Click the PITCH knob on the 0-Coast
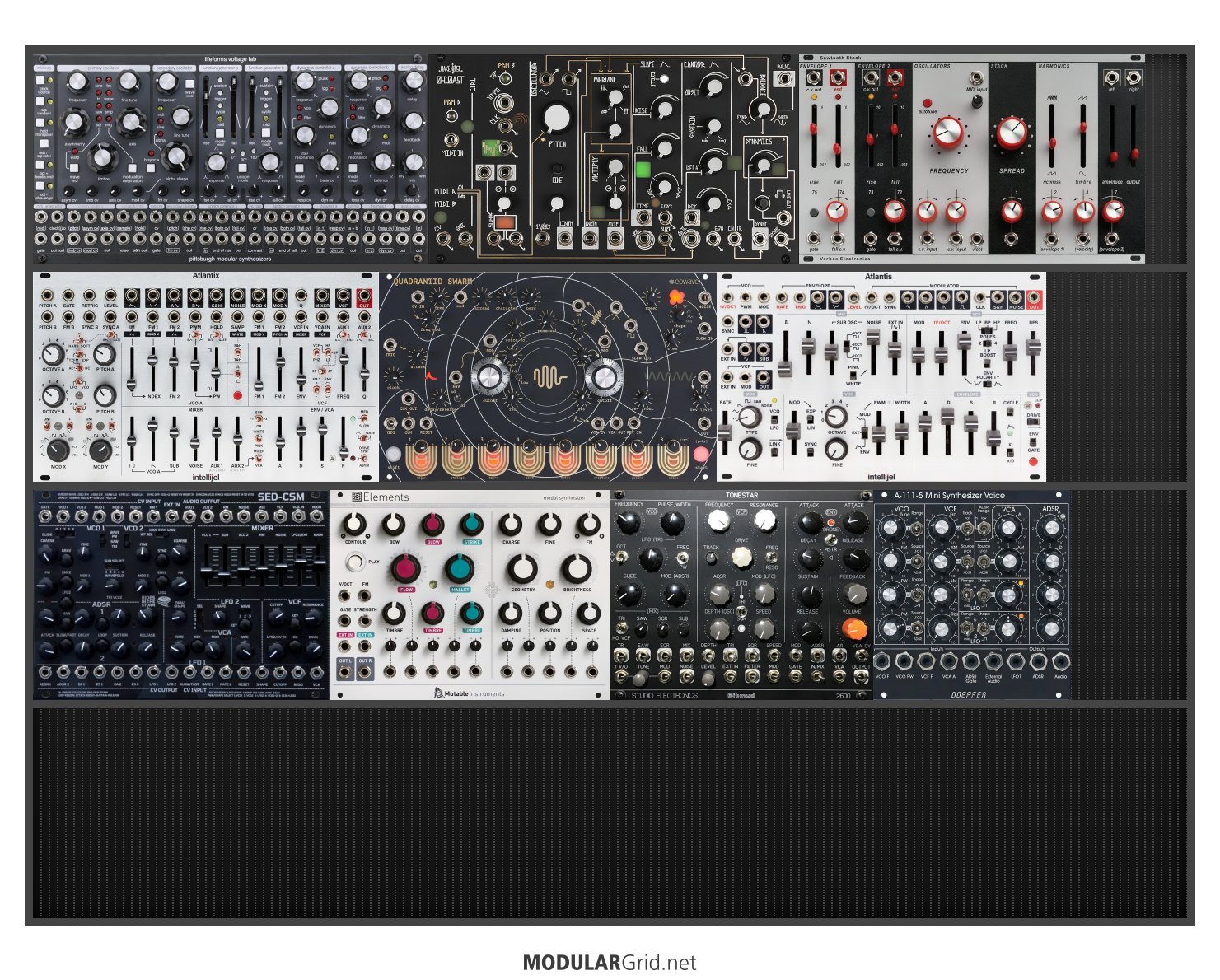1220x980 pixels. (557, 119)
